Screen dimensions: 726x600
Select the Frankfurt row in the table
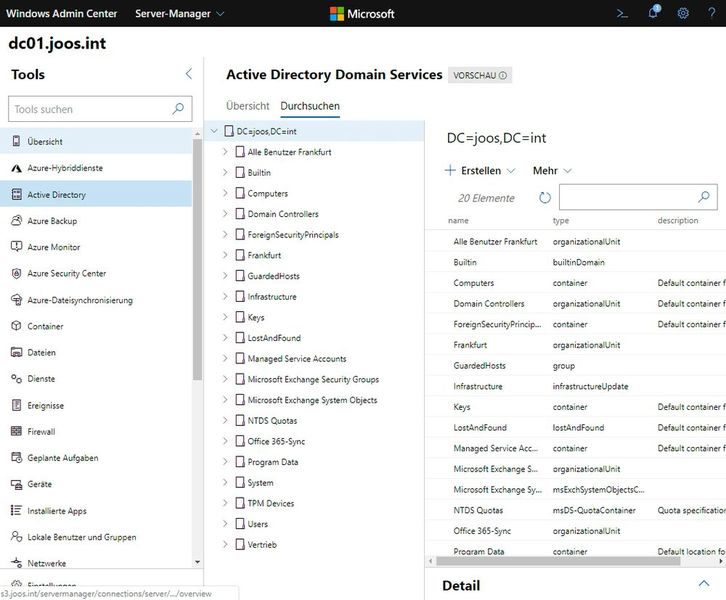pyautogui.click(x=576, y=345)
